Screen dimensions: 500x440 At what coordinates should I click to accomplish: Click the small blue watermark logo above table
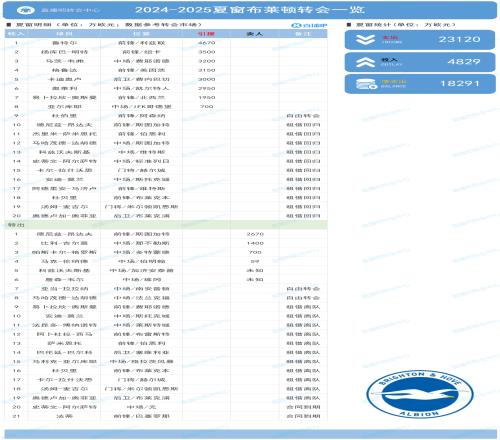tap(309, 25)
